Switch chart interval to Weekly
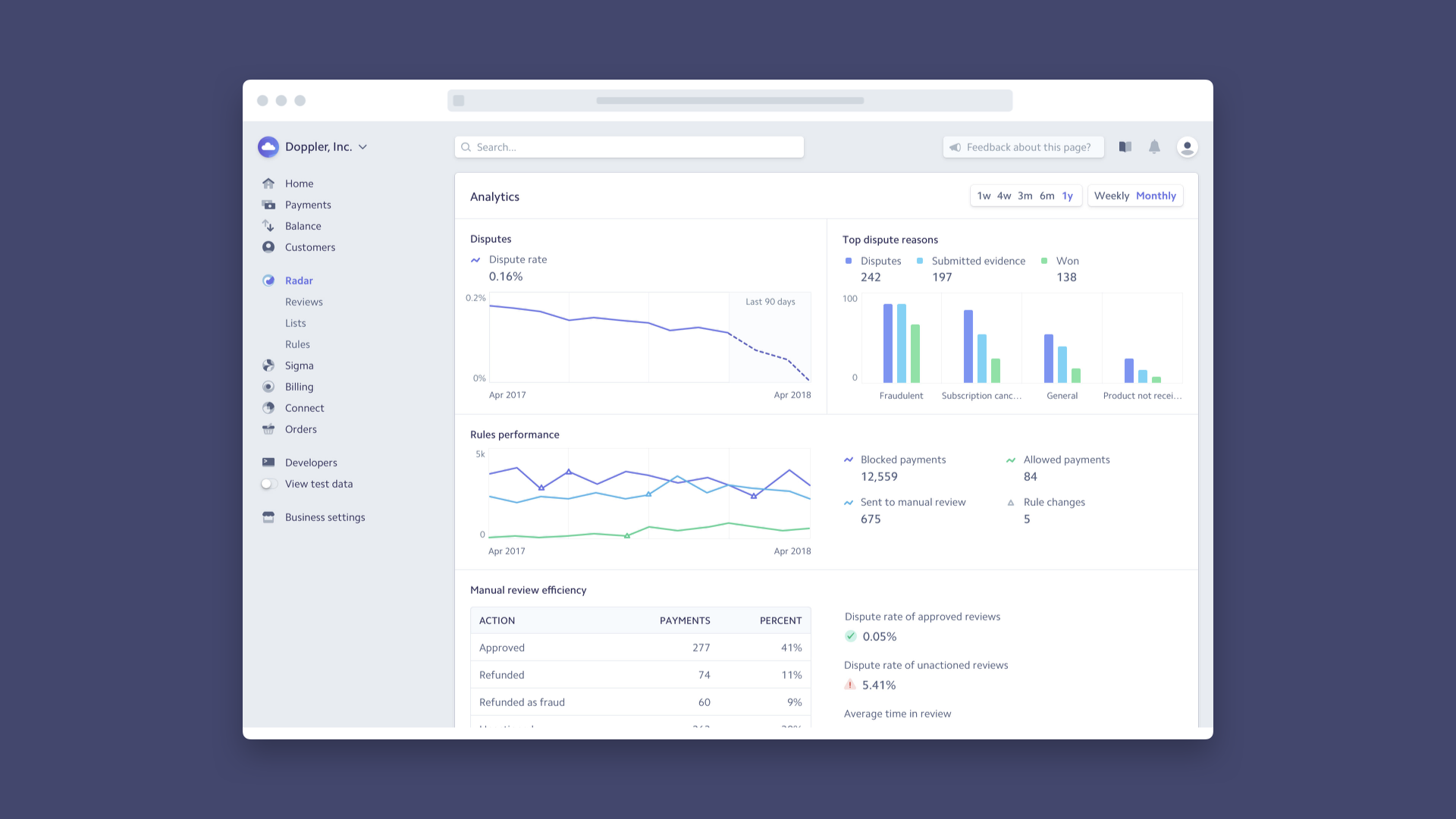The image size is (1456, 819). [x=1112, y=196]
